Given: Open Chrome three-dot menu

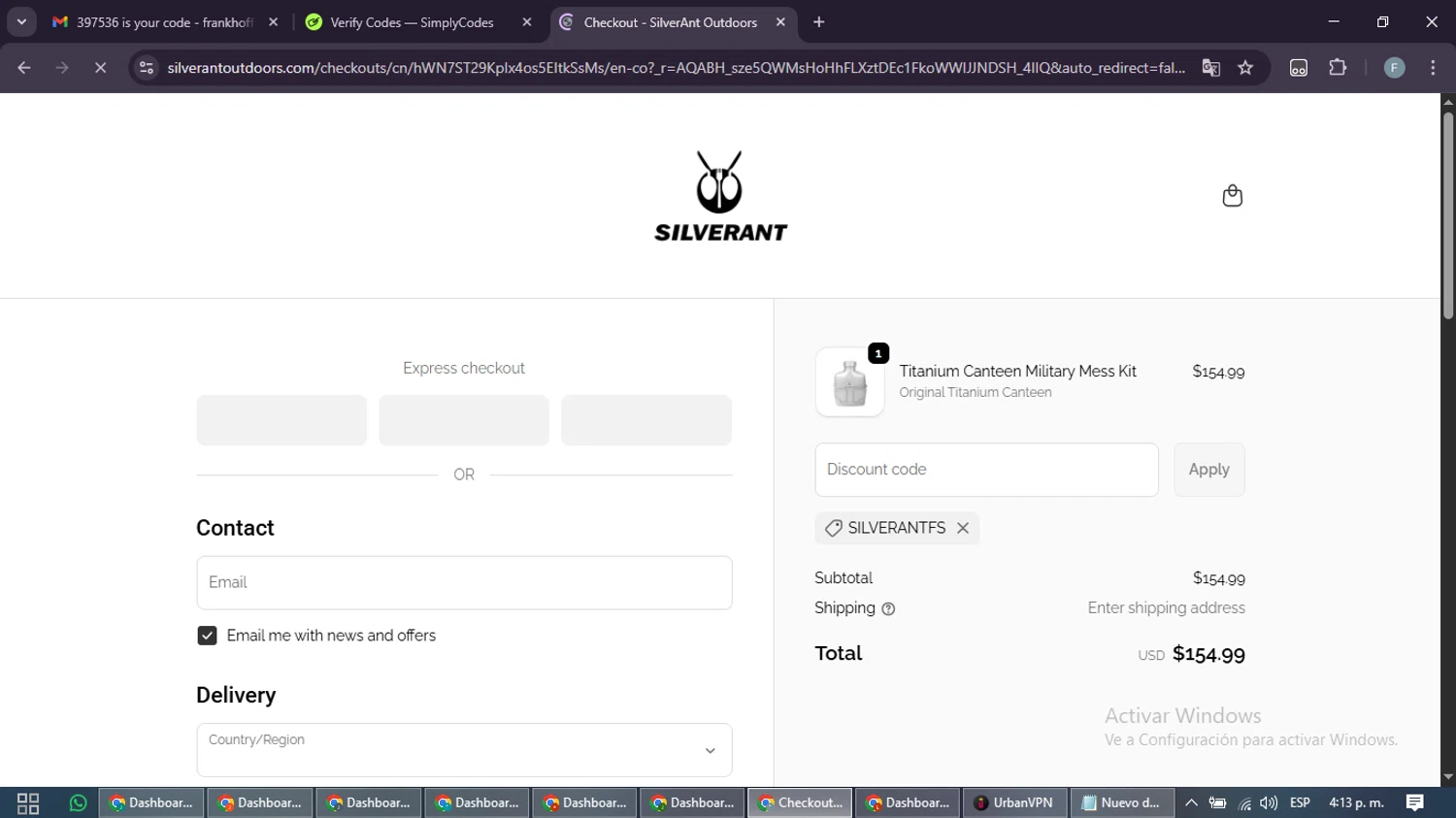Looking at the screenshot, I should click(1433, 68).
